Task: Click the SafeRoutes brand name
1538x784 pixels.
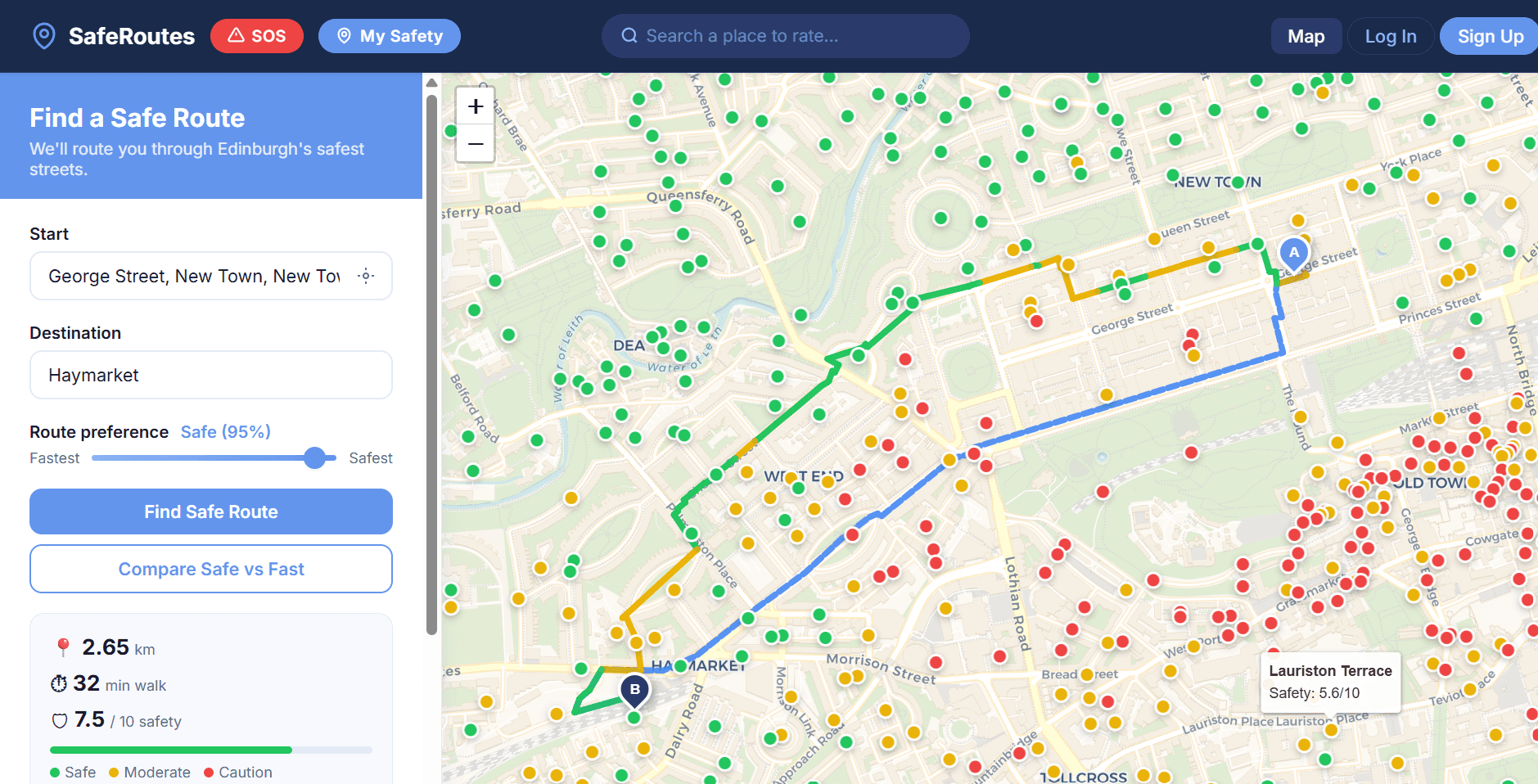Action: coord(132,36)
